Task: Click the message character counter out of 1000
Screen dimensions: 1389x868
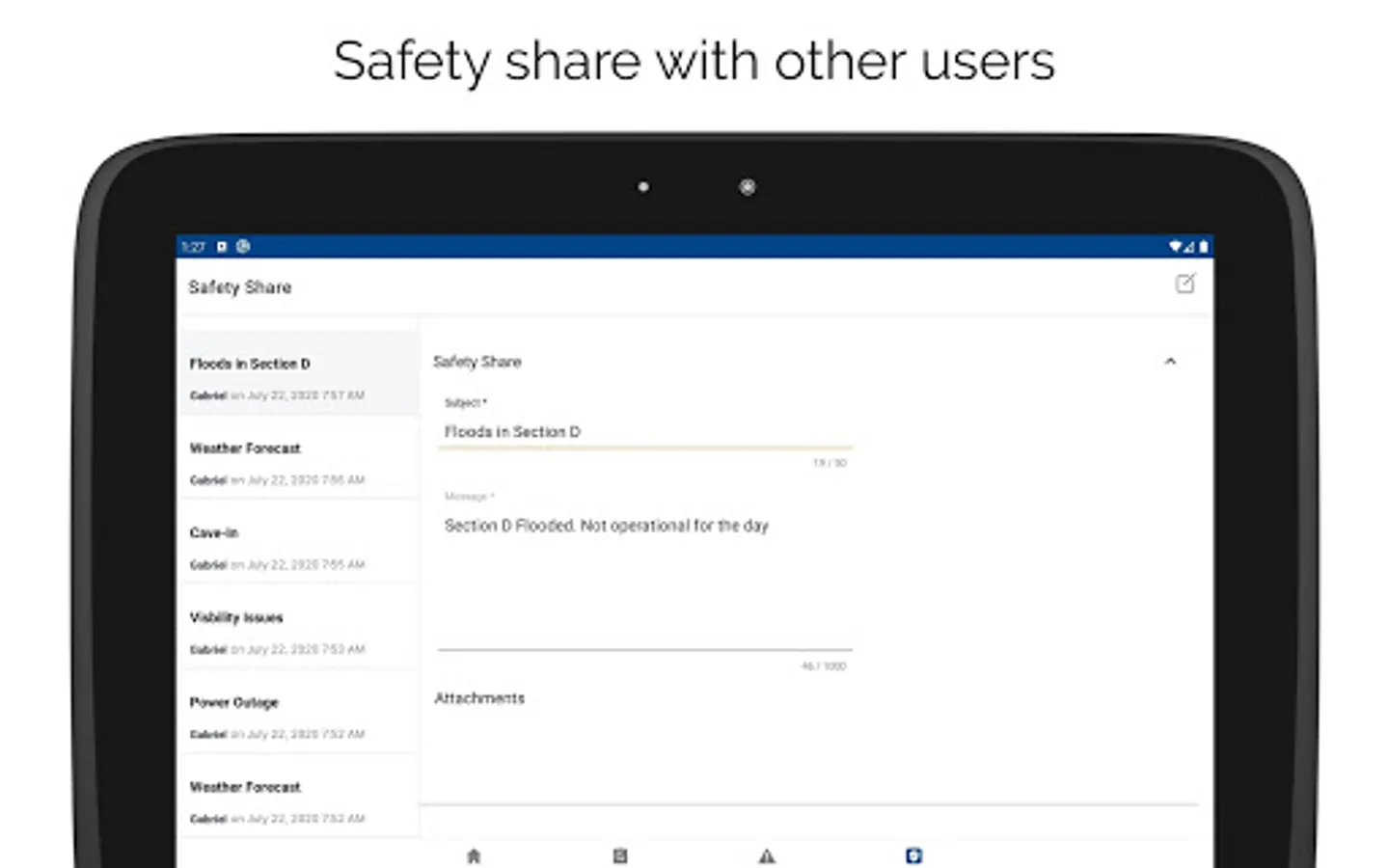Action: pyautogui.click(x=824, y=666)
